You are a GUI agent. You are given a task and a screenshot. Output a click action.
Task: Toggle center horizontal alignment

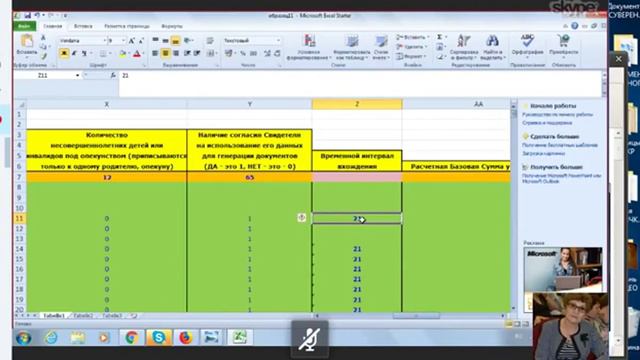tap(165, 53)
